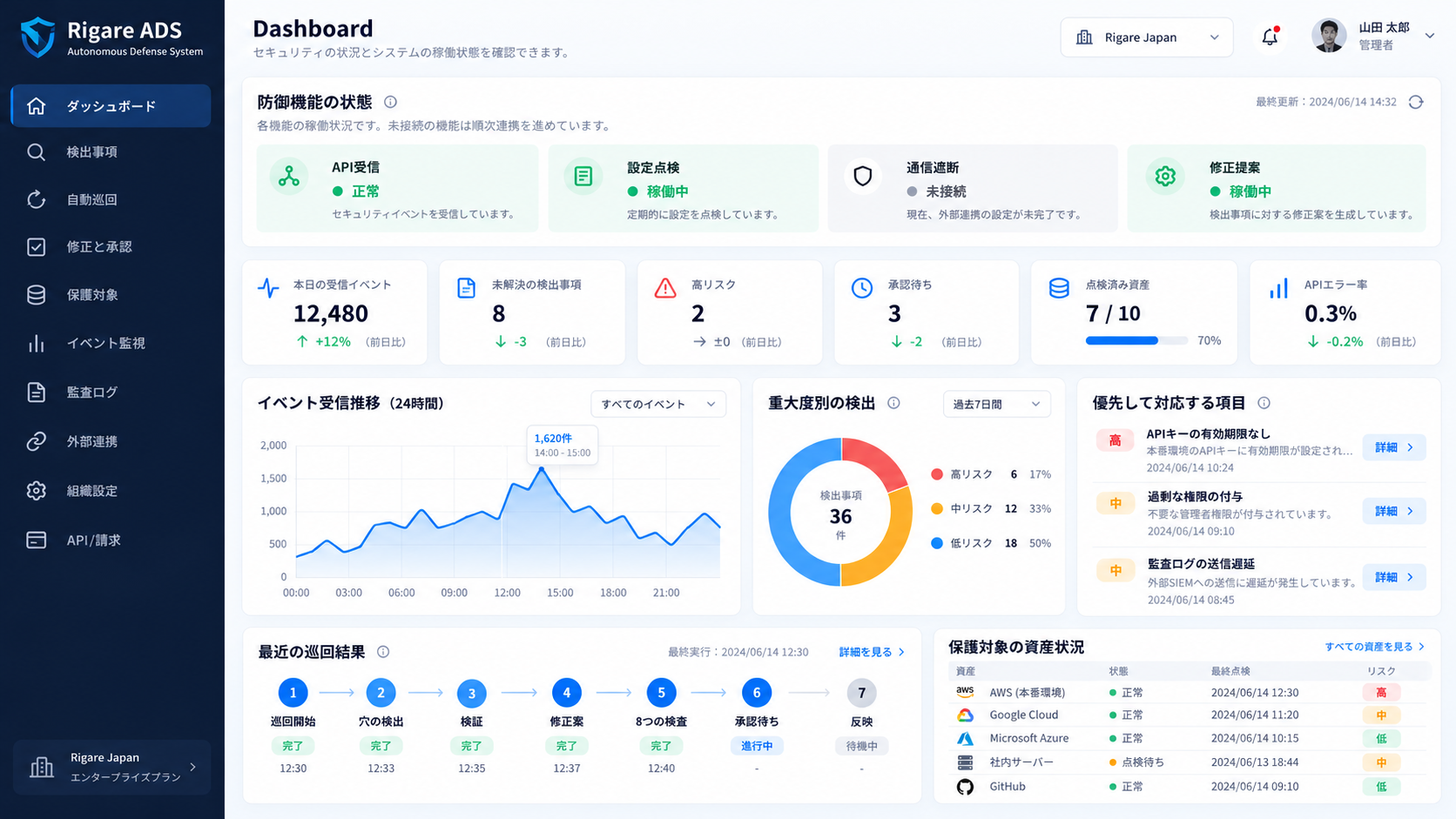Open the すべてのイベント filter dropdown

(658, 404)
